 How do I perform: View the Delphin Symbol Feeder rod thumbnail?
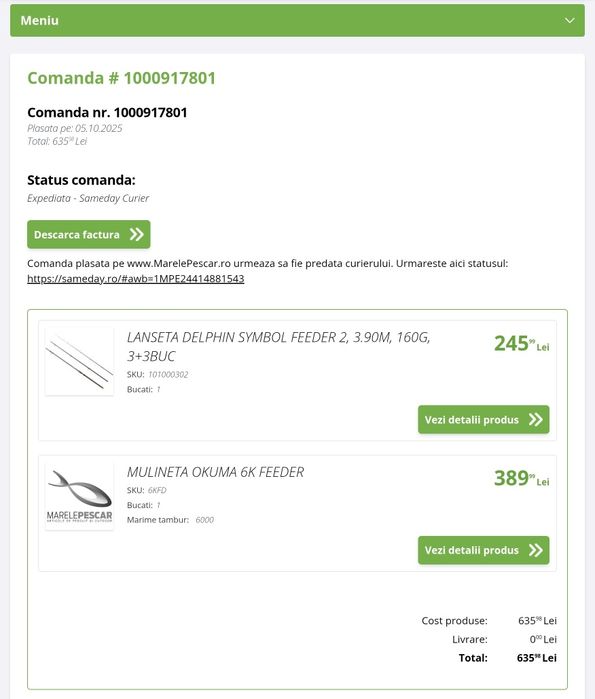[79, 361]
